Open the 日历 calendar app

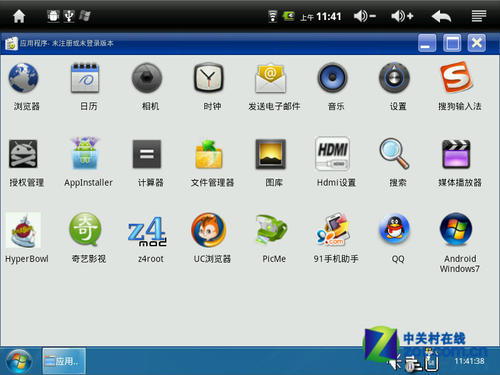point(85,78)
